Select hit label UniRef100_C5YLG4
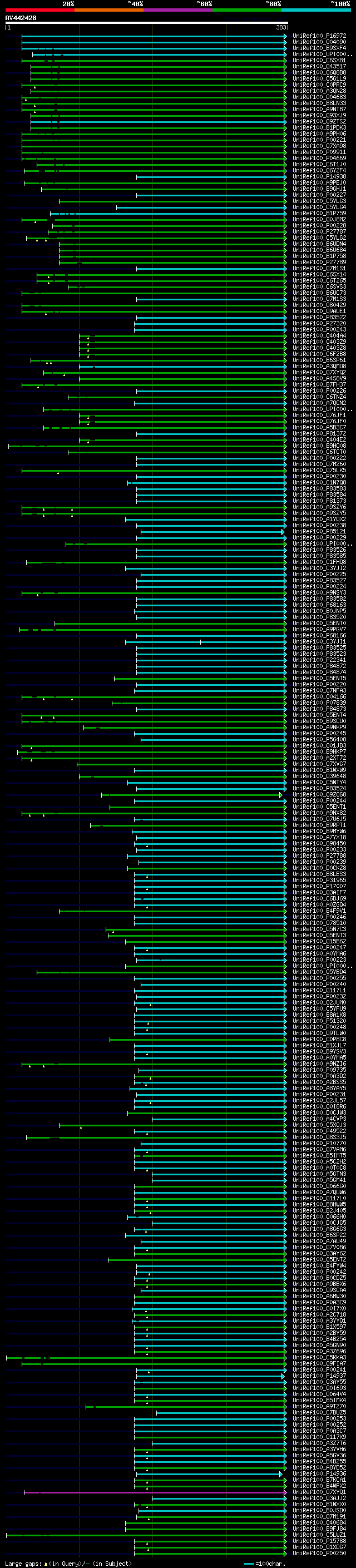The height and width of the screenshot is (1568, 356). pyautogui.click(x=319, y=207)
